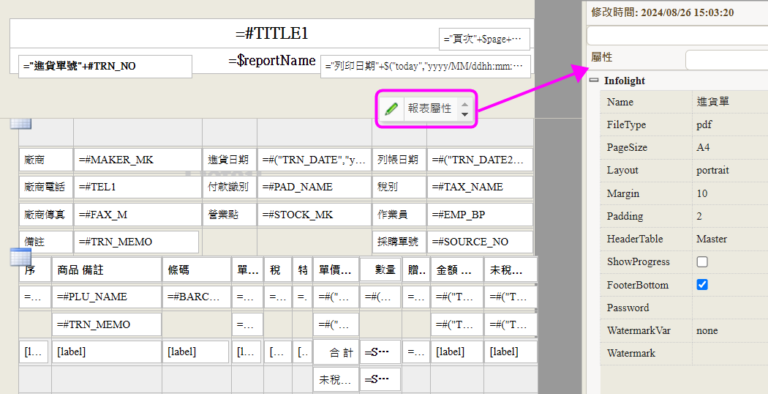
Task: Click the =#PLU_NAME detail cell
Action: [x=106, y=297]
